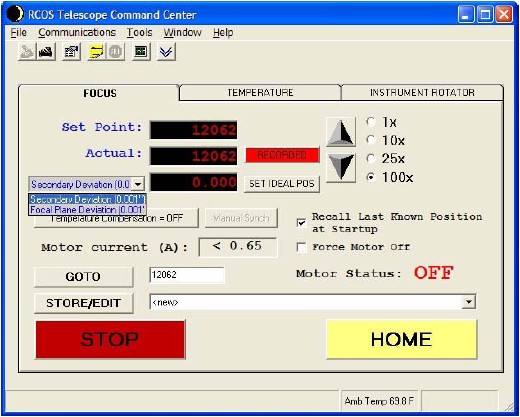Click the Amb Temp 69.8 F status
The image size is (520, 417).
pos(379,401)
